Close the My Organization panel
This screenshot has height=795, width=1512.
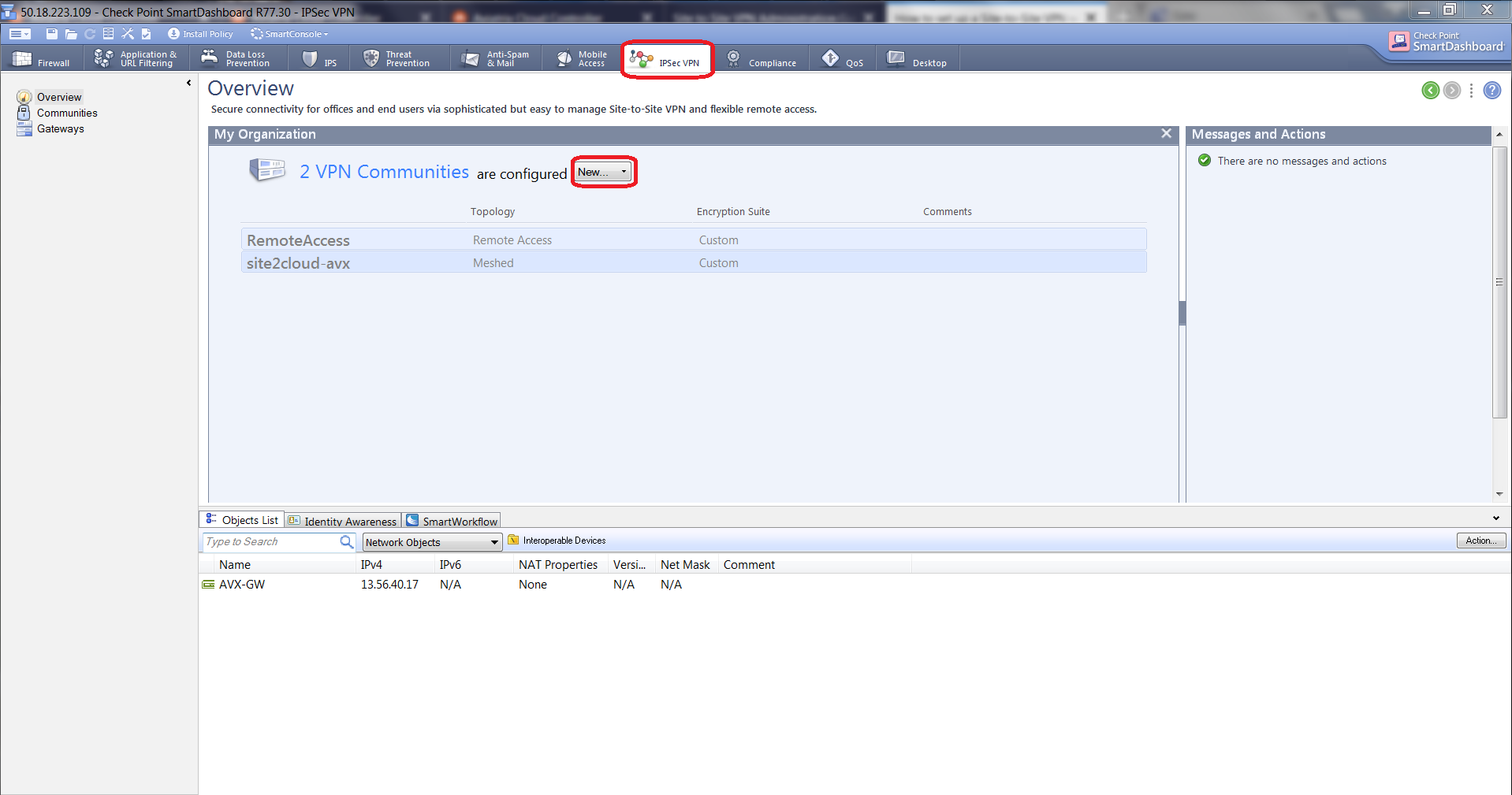[1166, 134]
